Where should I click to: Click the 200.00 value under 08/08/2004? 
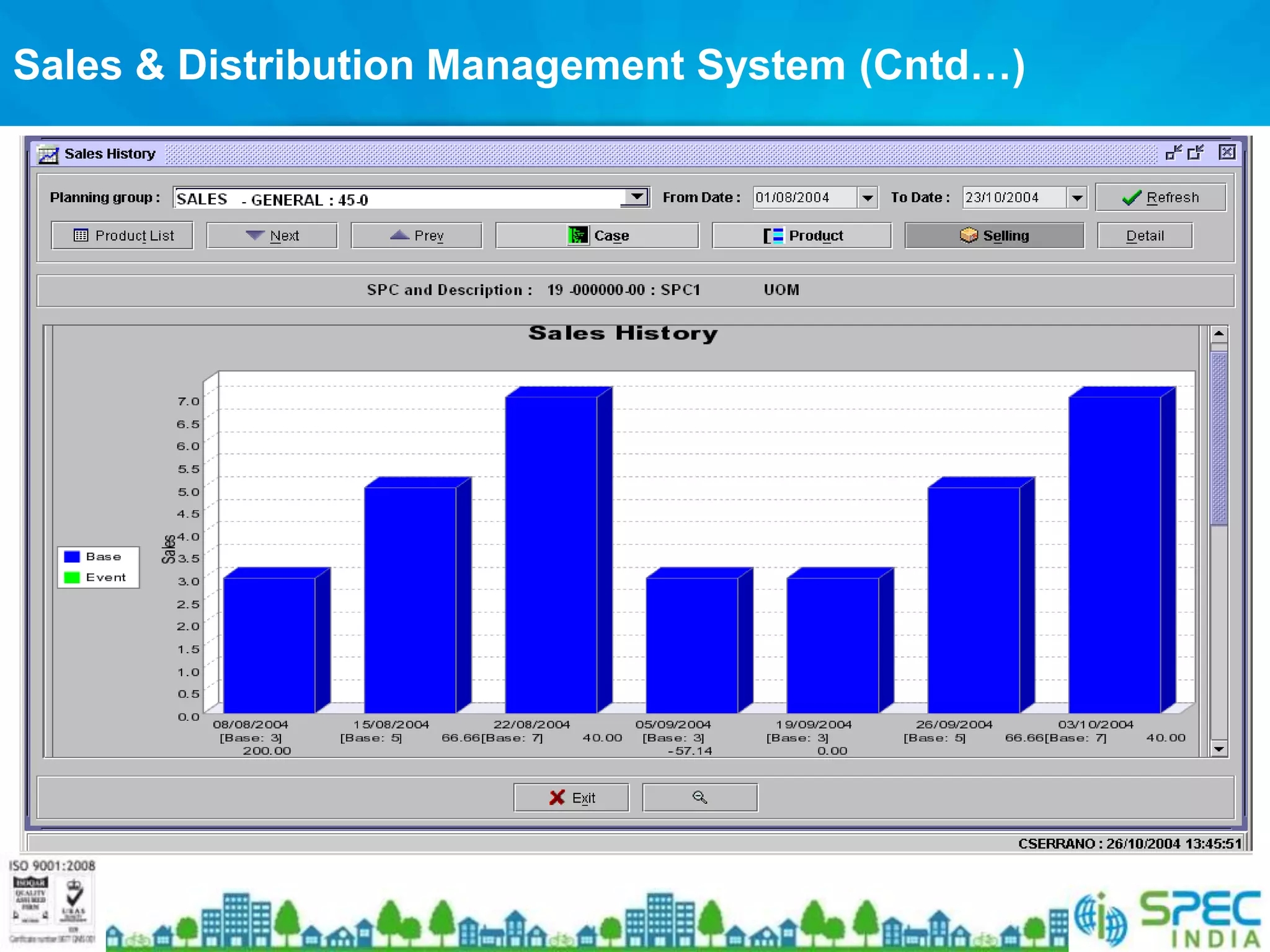tap(267, 751)
